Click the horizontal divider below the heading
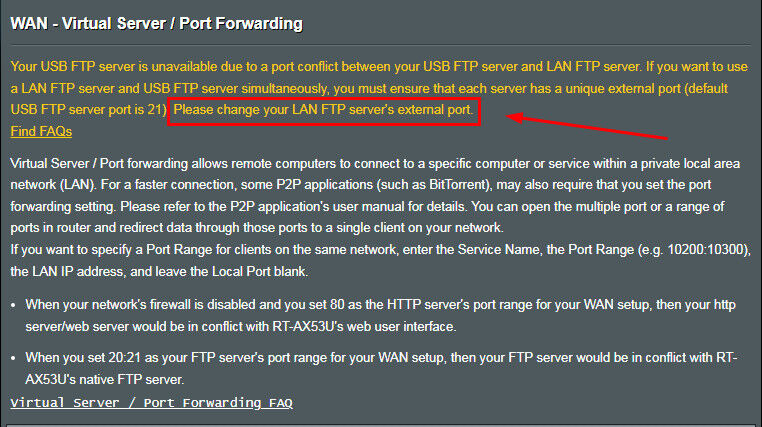 coord(381,45)
